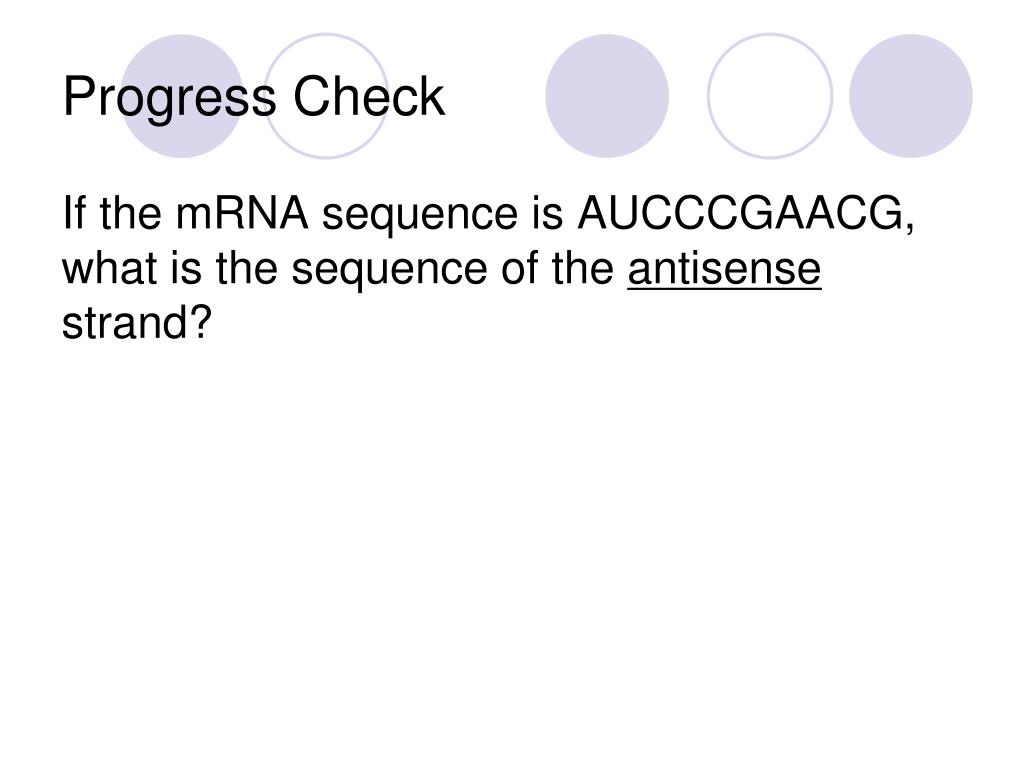
Task: Click the underlined word antisense
Action: (x=724, y=268)
